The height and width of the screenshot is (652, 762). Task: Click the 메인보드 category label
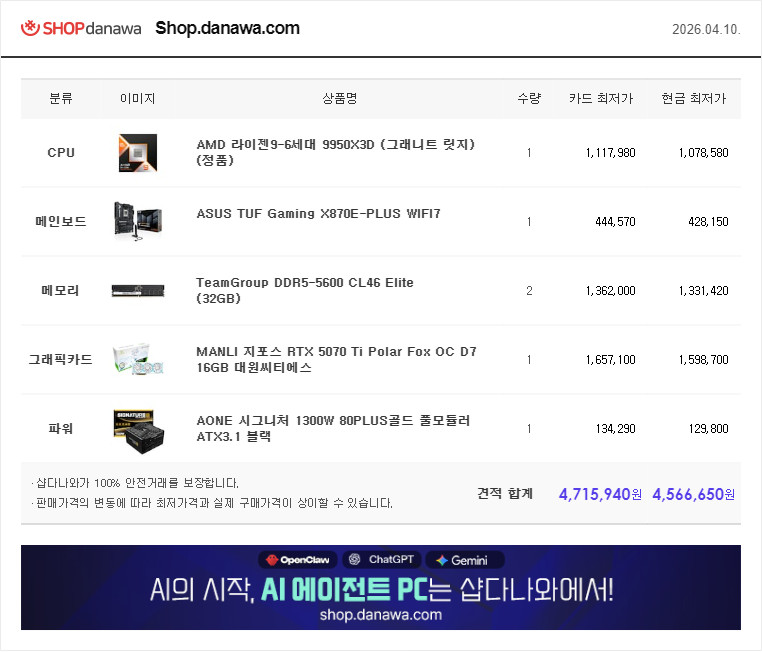click(61, 222)
